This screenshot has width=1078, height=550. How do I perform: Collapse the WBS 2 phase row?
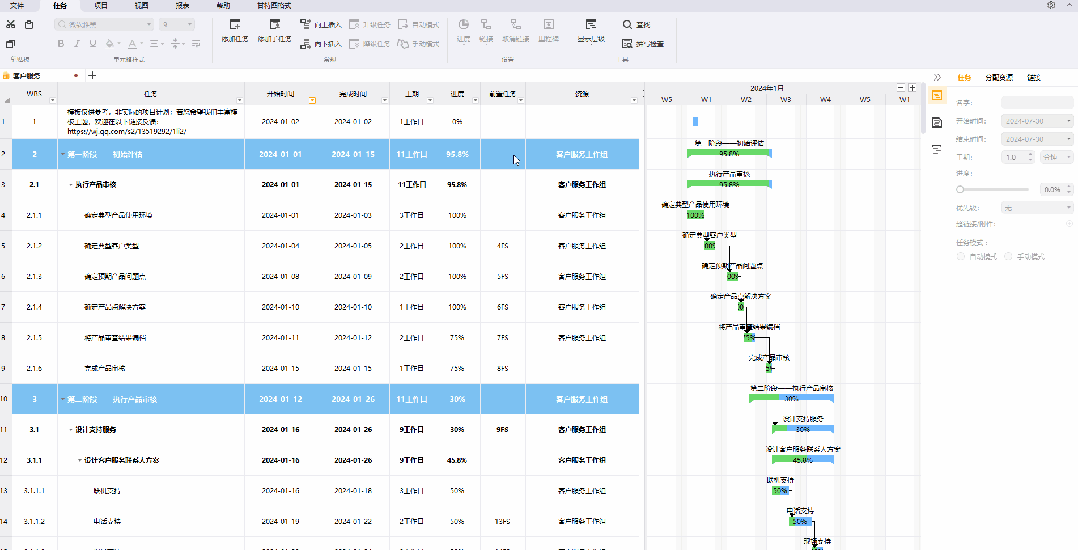[x=63, y=155]
